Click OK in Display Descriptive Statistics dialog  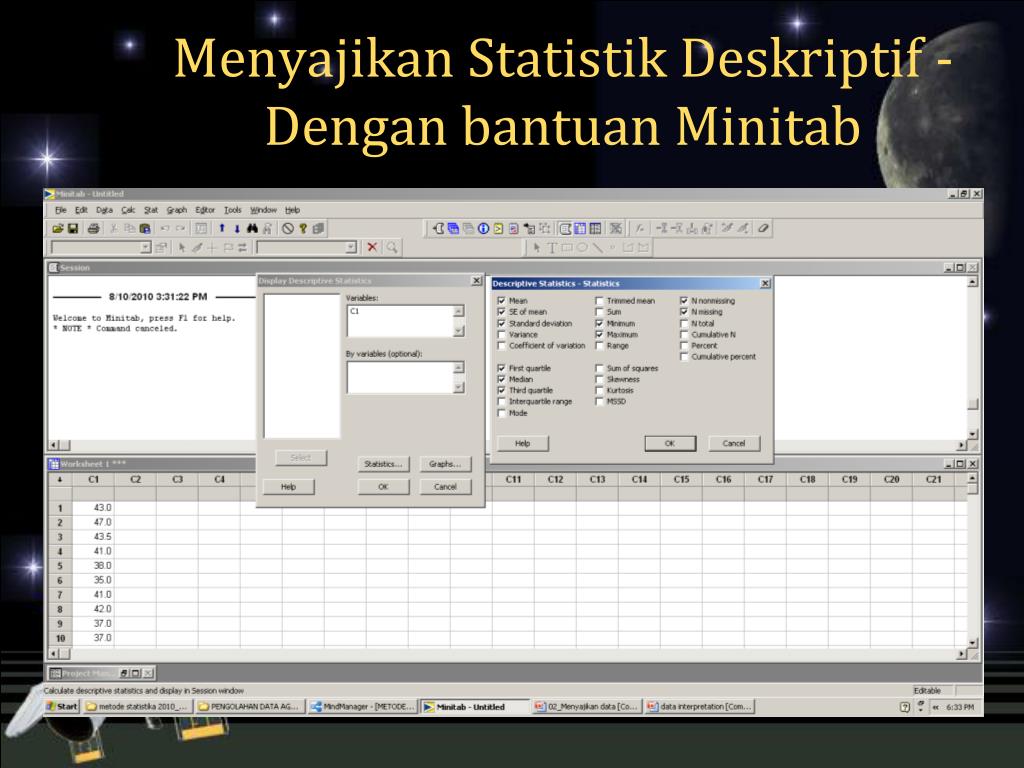[x=383, y=487]
